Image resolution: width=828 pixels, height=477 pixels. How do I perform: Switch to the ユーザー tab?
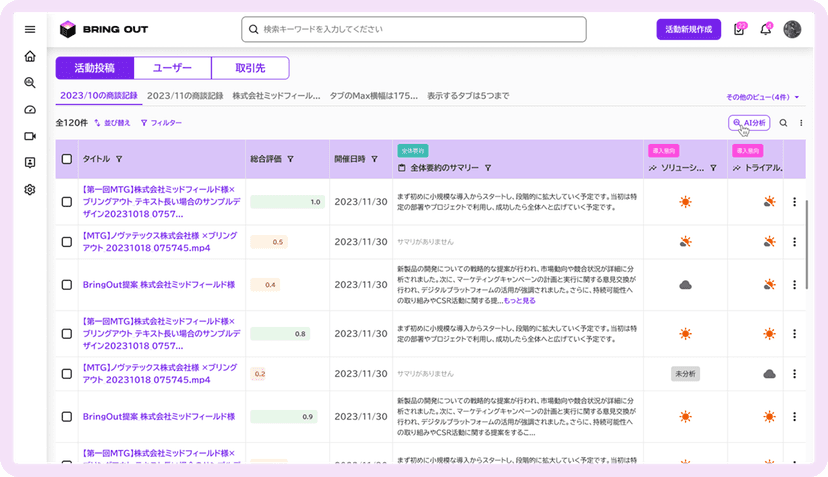pos(172,68)
